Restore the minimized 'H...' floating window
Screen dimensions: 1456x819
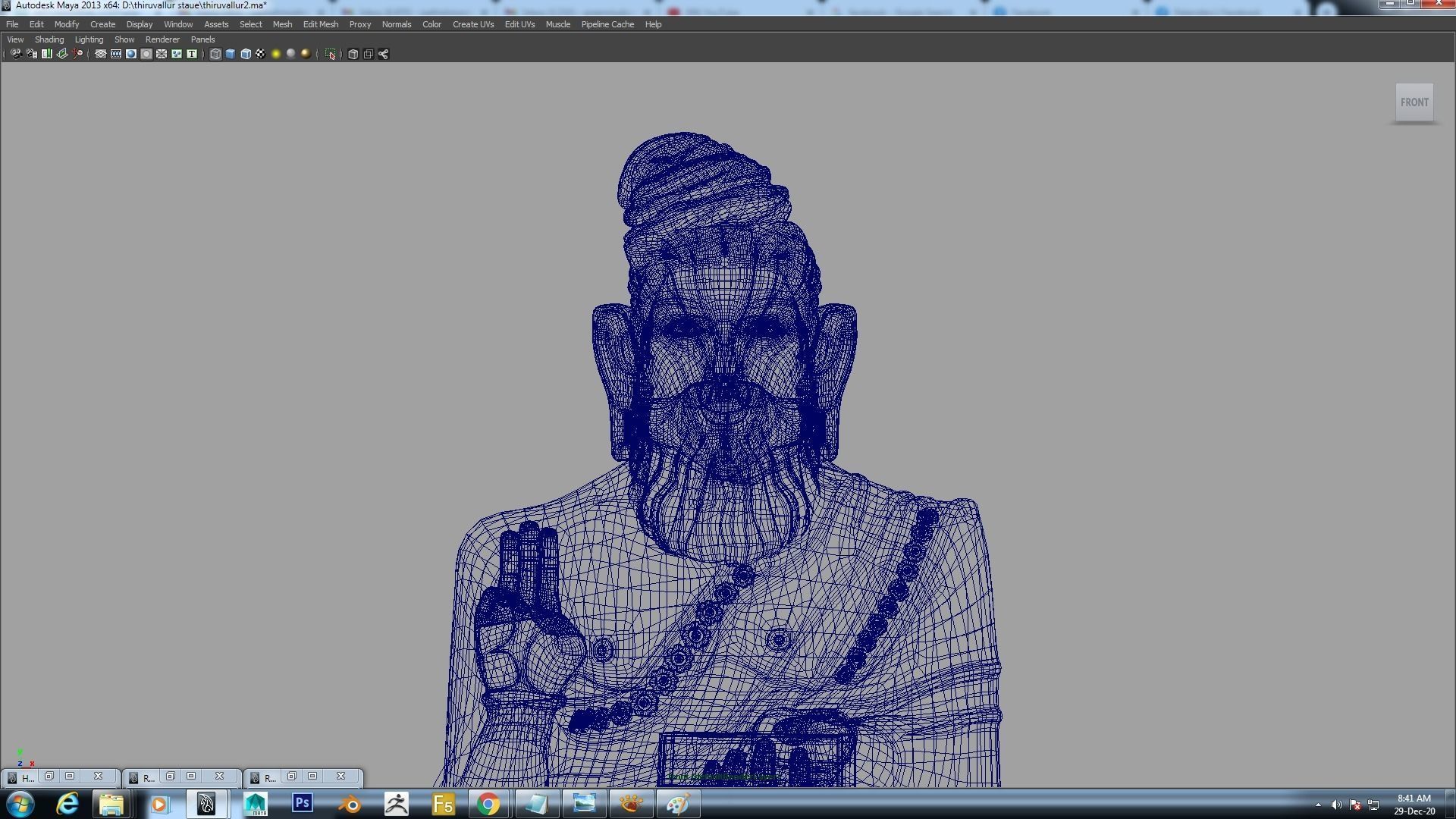pos(49,777)
